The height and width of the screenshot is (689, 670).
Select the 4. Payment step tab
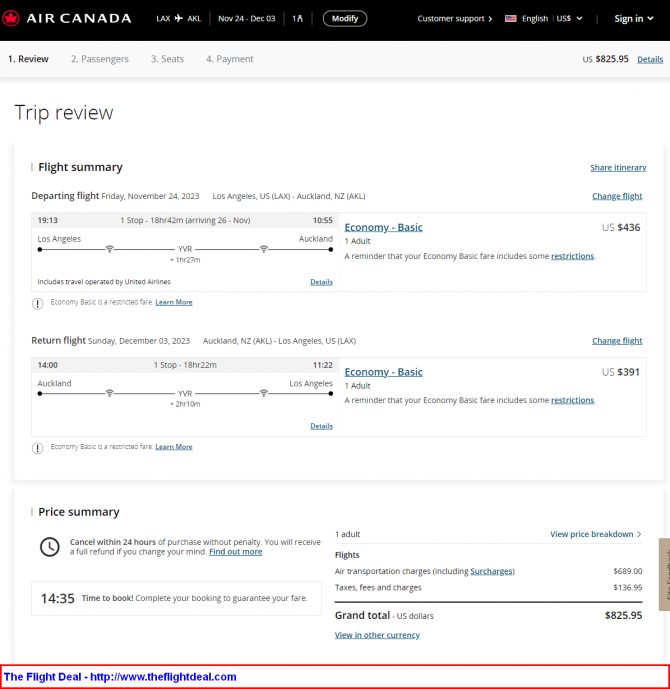click(230, 59)
